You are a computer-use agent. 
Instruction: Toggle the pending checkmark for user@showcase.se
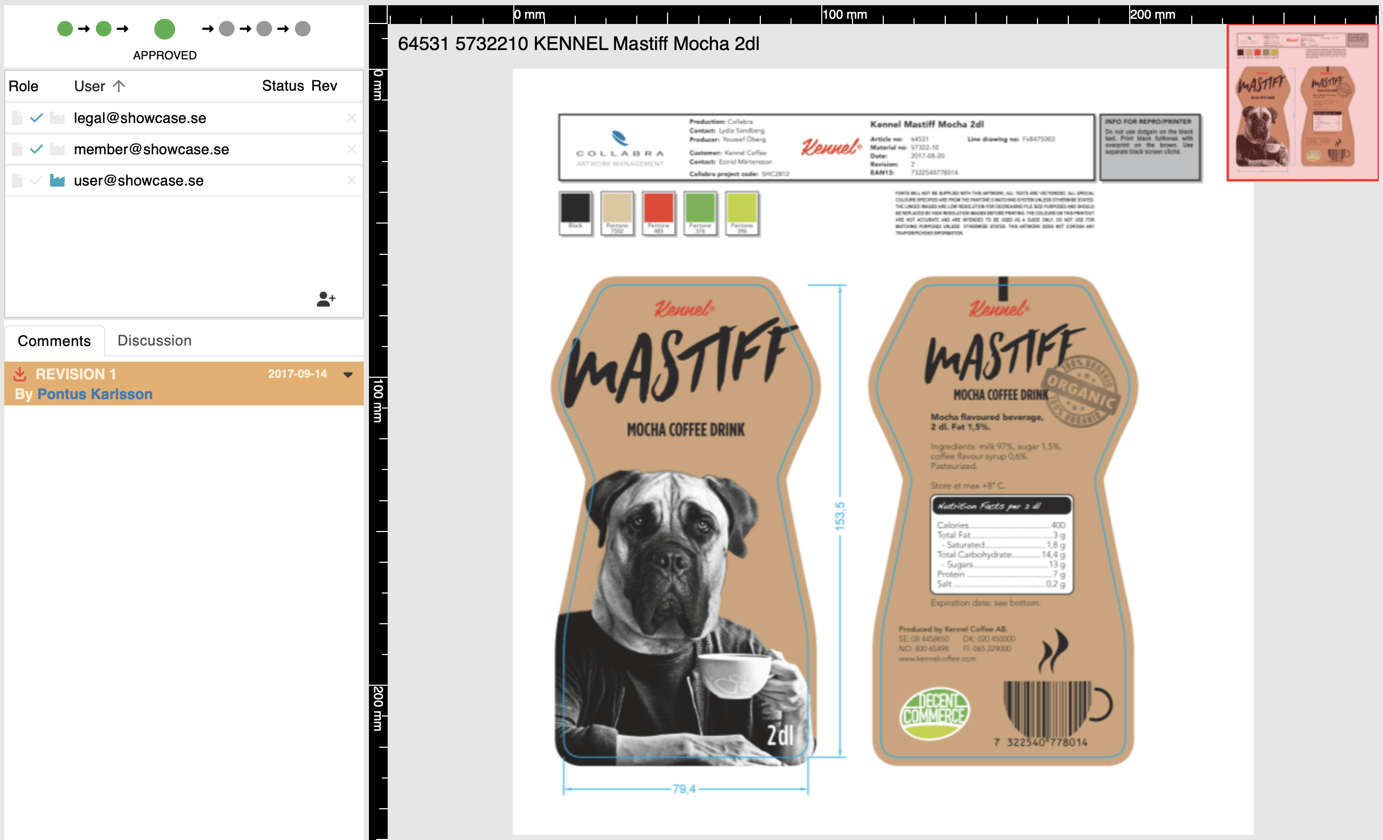point(36,180)
